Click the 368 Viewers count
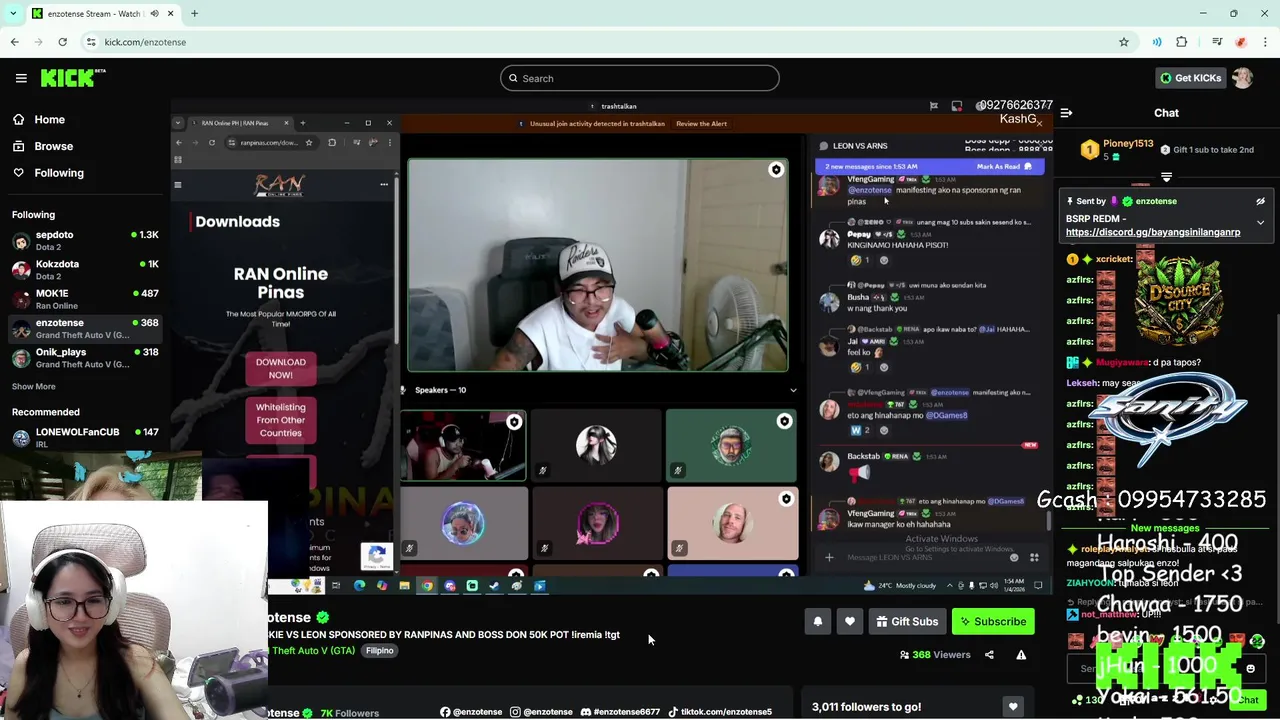The height and width of the screenshot is (720, 1280). [x=935, y=655]
